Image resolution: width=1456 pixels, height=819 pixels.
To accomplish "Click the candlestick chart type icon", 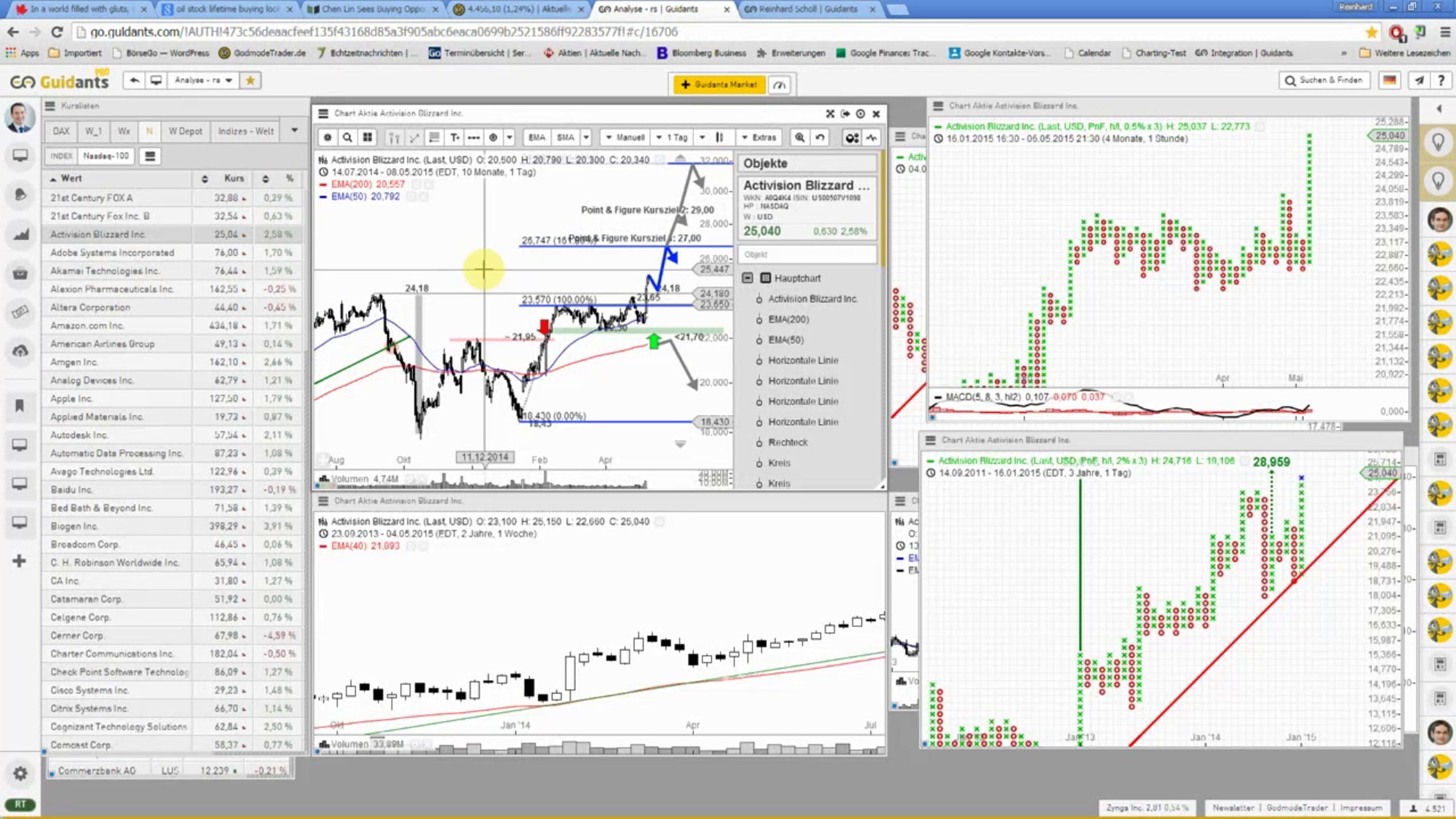I will coord(720,138).
